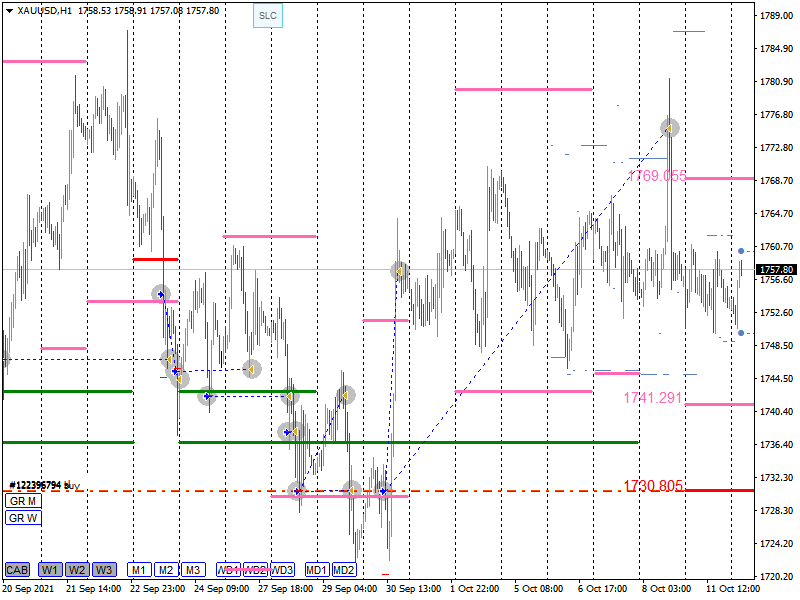The image size is (800, 600).
Task: Click the red 1730.805 level label
Action: [x=653, y=485]
